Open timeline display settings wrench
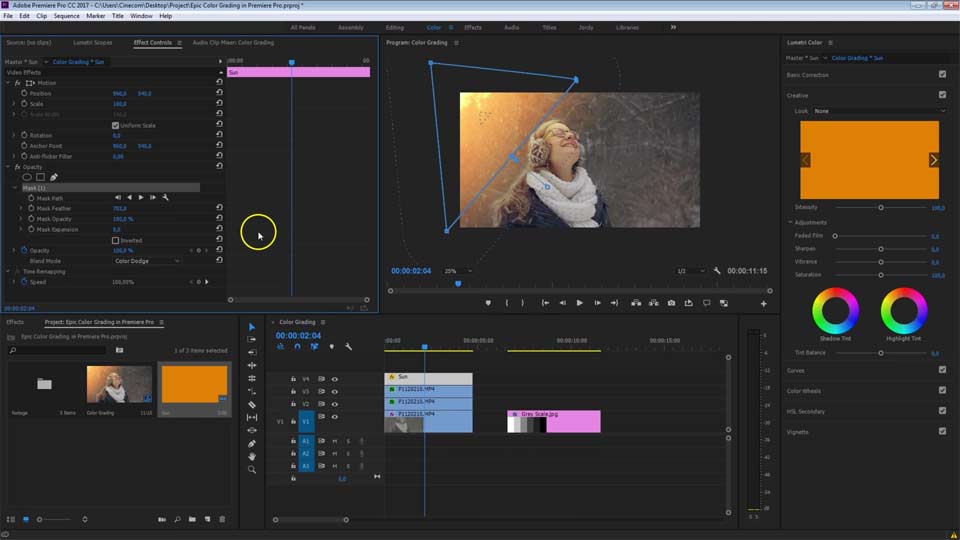960x540 pixels. click(x=348, y=347)
